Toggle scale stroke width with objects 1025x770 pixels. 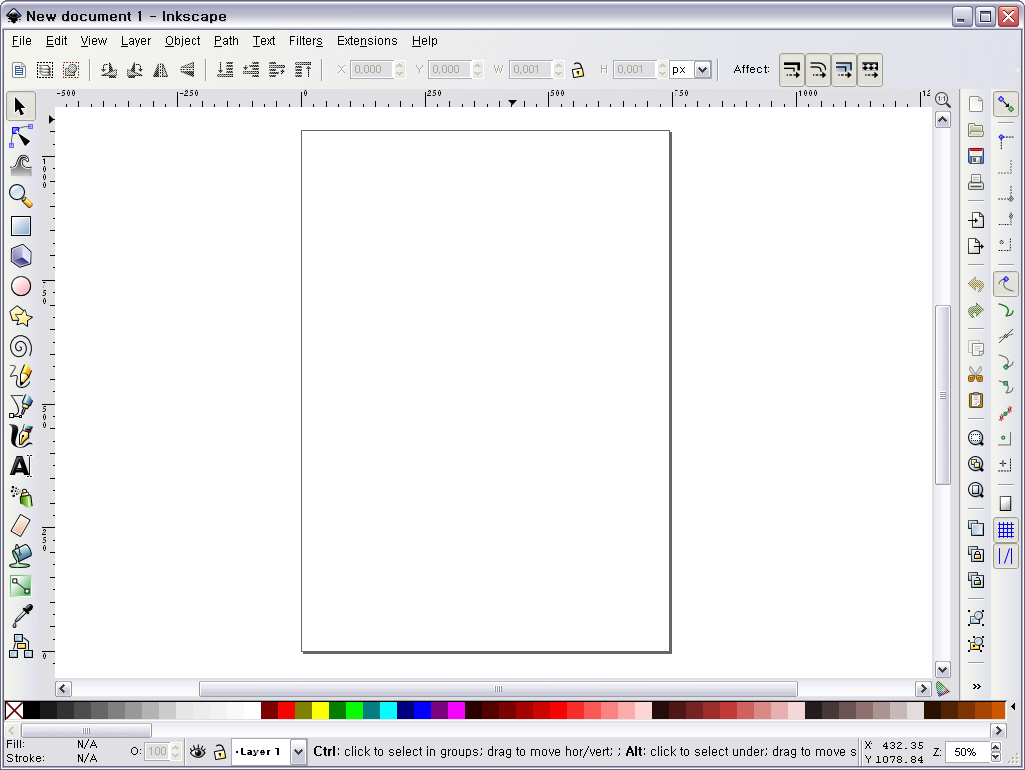point(792,69)
